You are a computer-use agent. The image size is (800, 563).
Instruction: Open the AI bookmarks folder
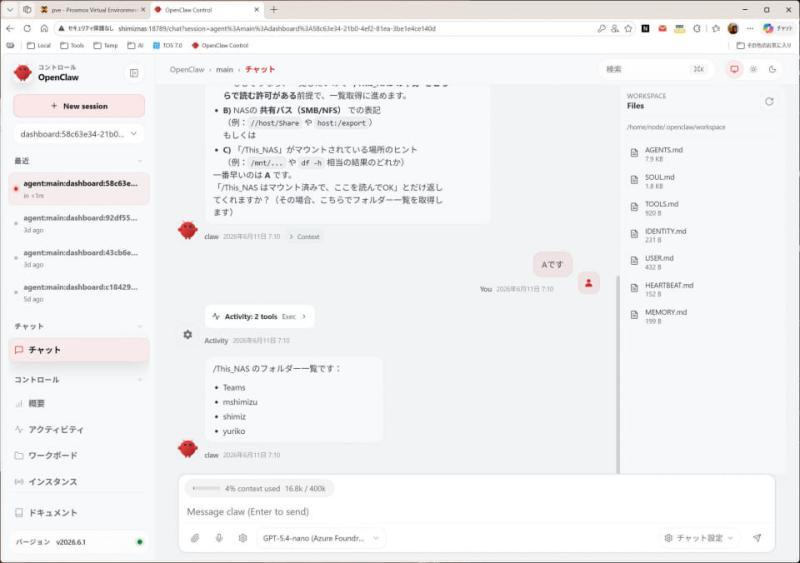135,45
